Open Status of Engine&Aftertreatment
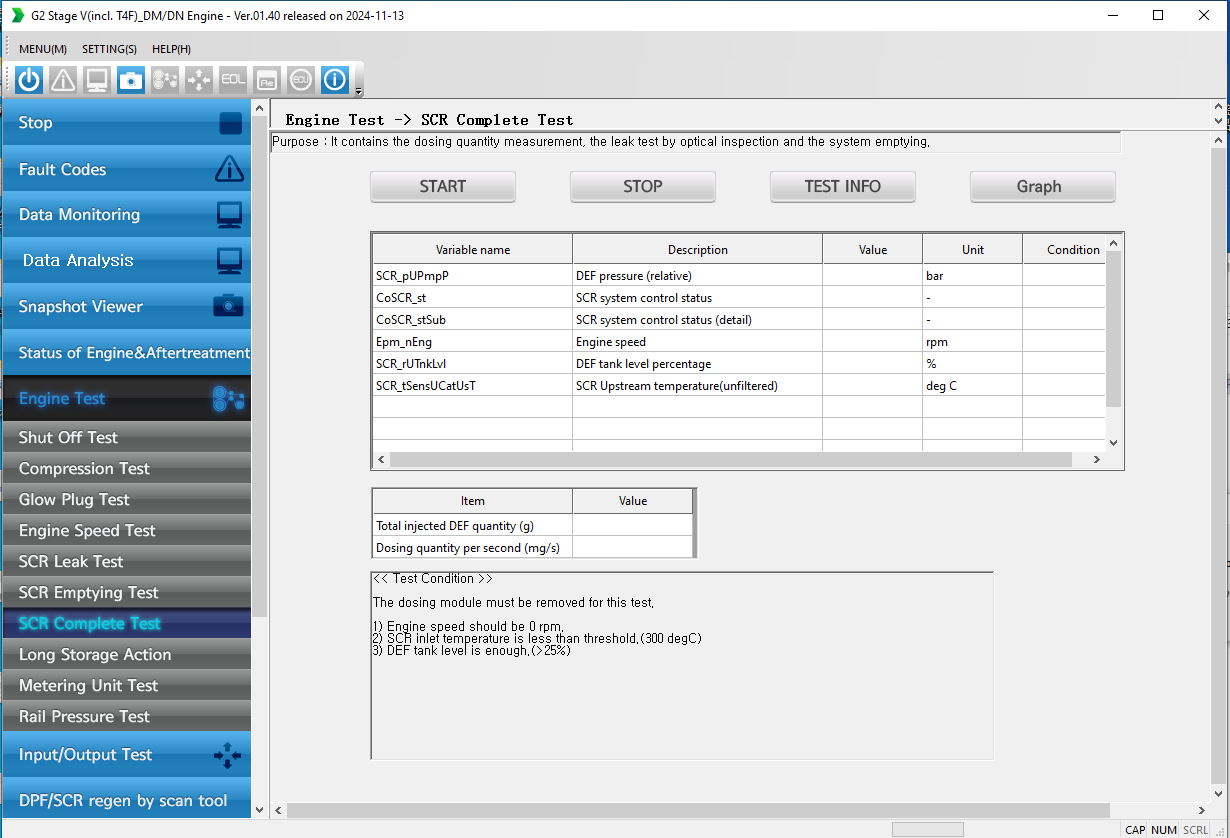Viewport: 1230px width, 838px height. [x=126, y=353]
